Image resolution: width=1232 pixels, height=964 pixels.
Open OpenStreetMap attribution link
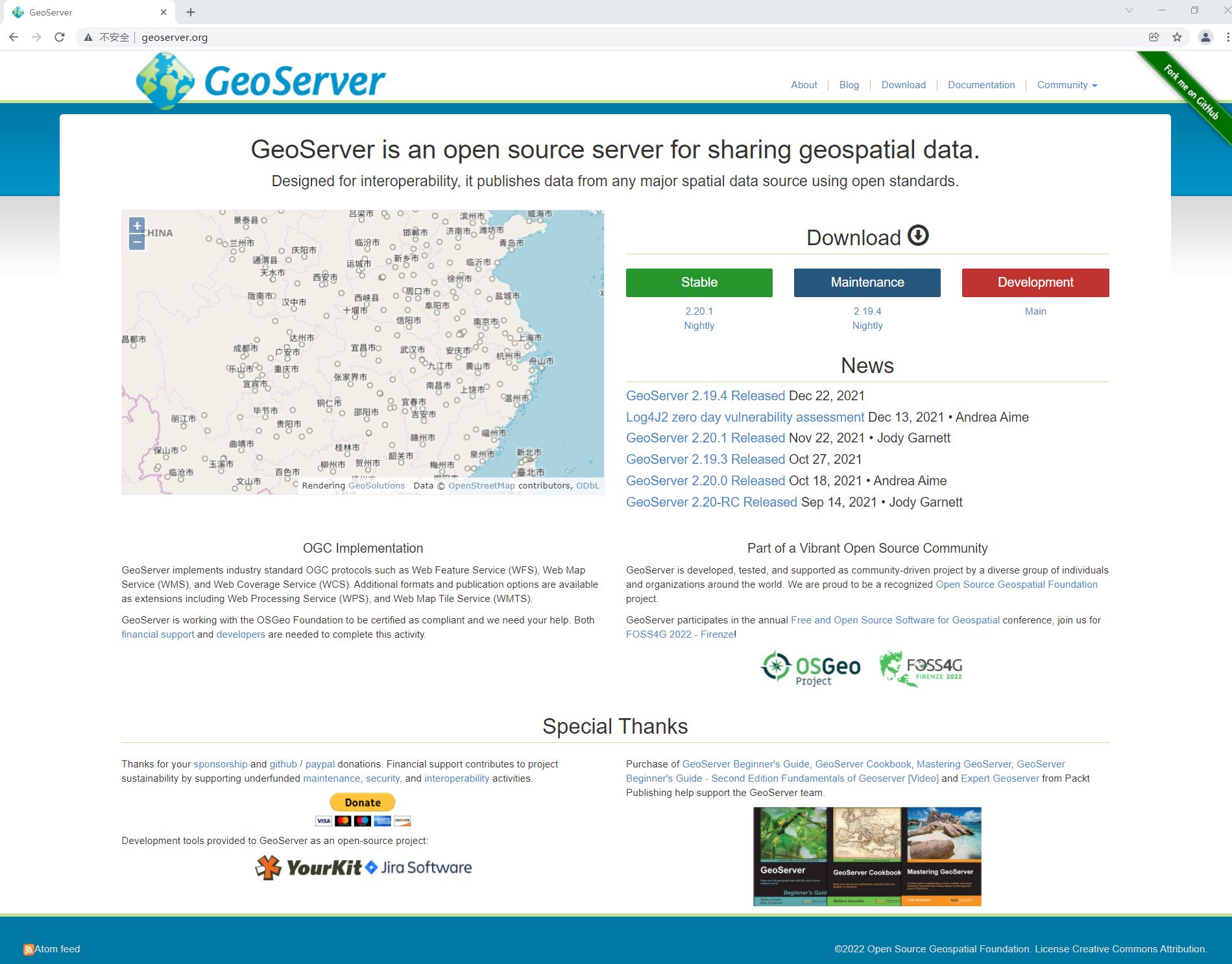481,485
